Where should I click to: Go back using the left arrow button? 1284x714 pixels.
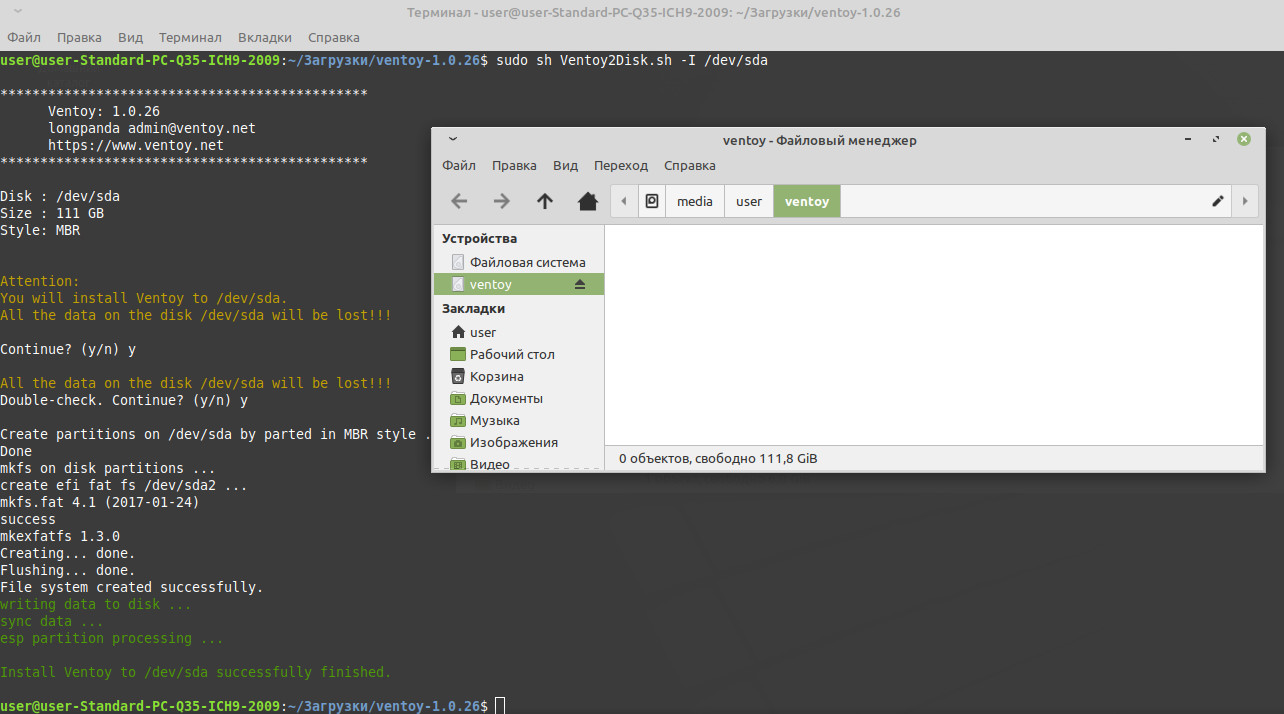coord(459,201)
